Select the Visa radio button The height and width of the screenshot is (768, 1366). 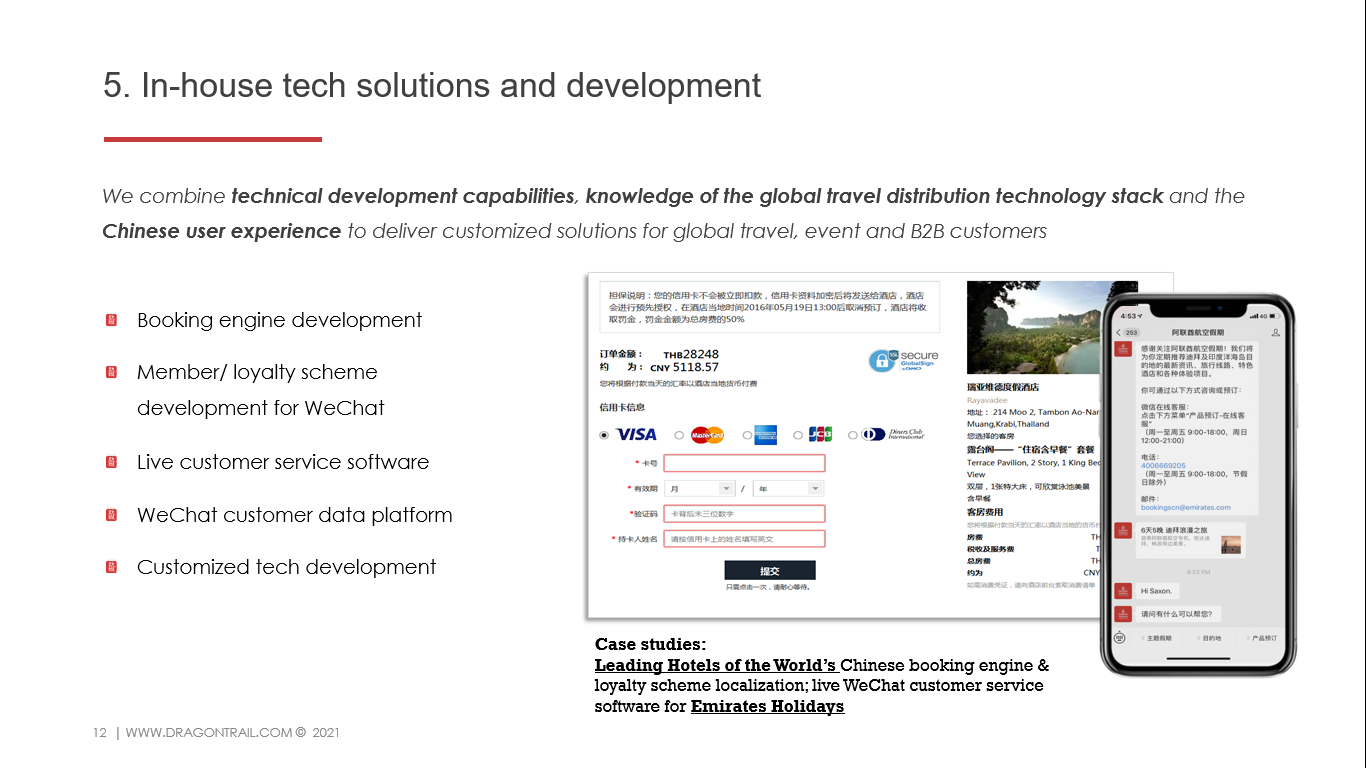tap(604, 435)
